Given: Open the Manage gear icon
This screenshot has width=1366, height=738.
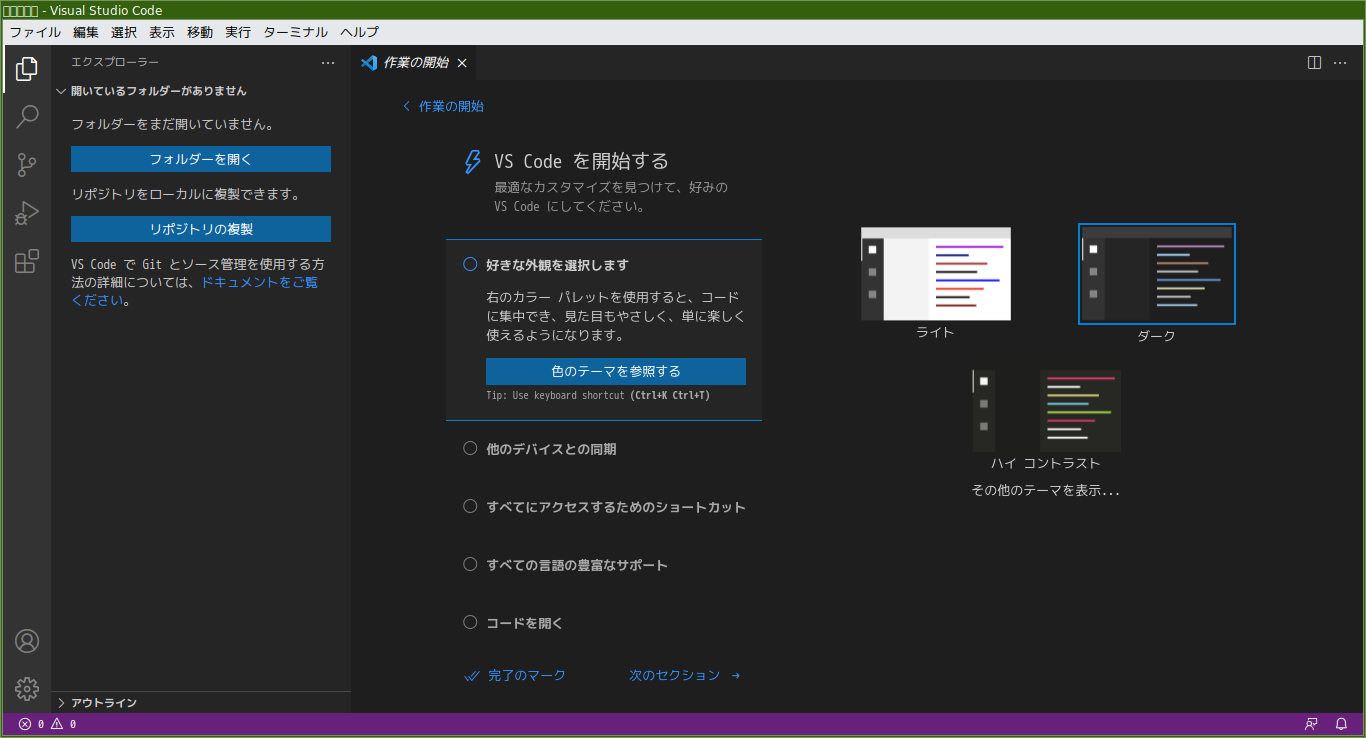Looking at the screenshot, I should [x=27, y=689].
